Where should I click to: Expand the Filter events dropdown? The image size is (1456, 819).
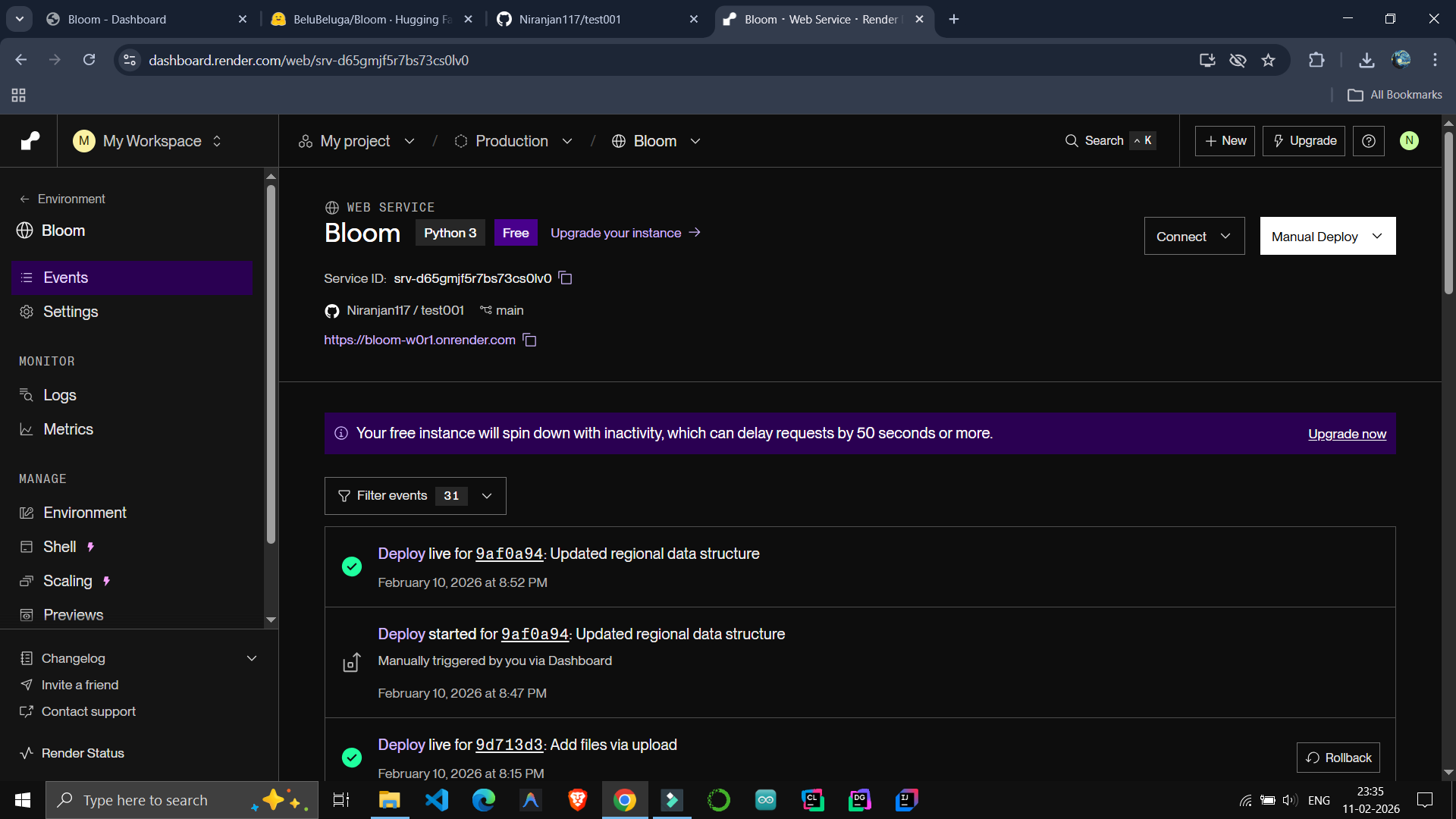tap(415, 496)
